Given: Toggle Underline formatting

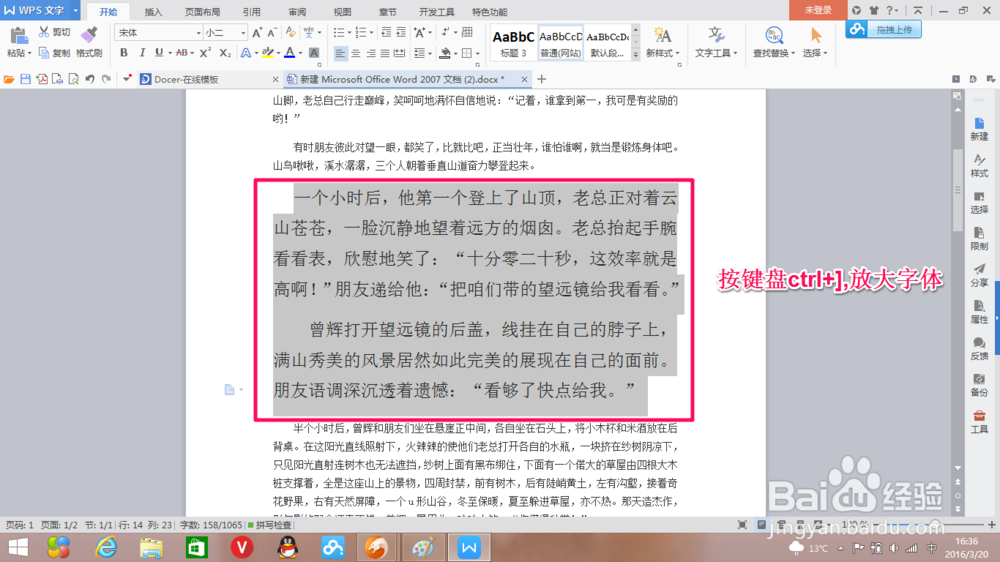Looking at the screenshot, I should coord(159,53).
